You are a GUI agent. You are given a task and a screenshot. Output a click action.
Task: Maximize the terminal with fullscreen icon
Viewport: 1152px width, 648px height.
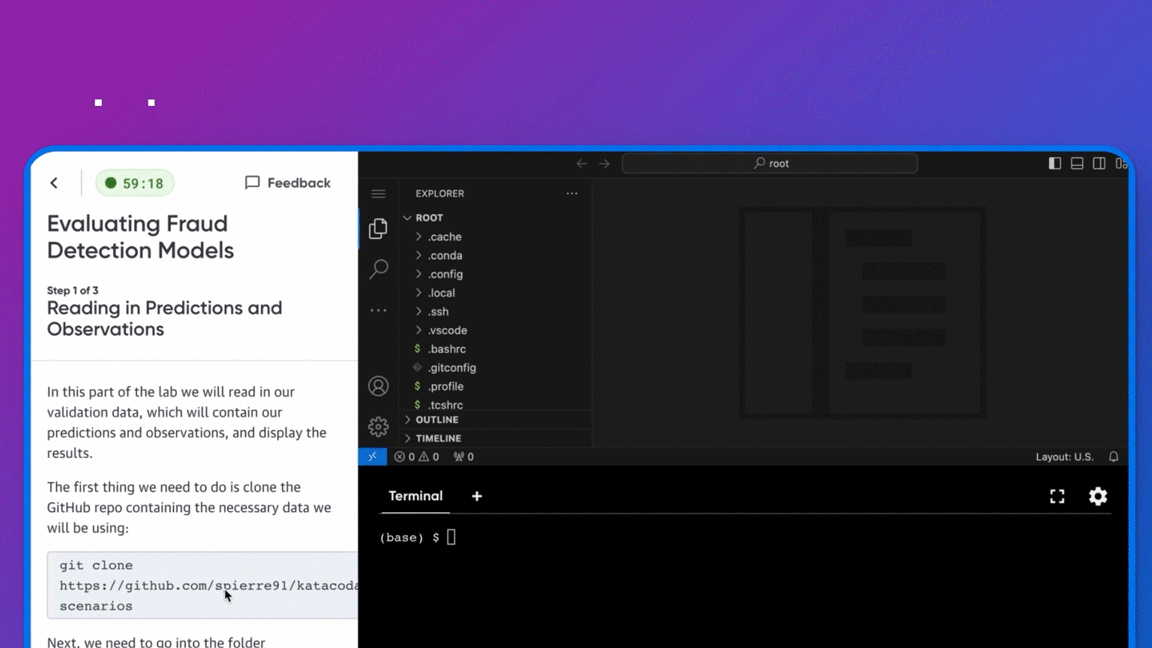click(x=1057, y=497)
